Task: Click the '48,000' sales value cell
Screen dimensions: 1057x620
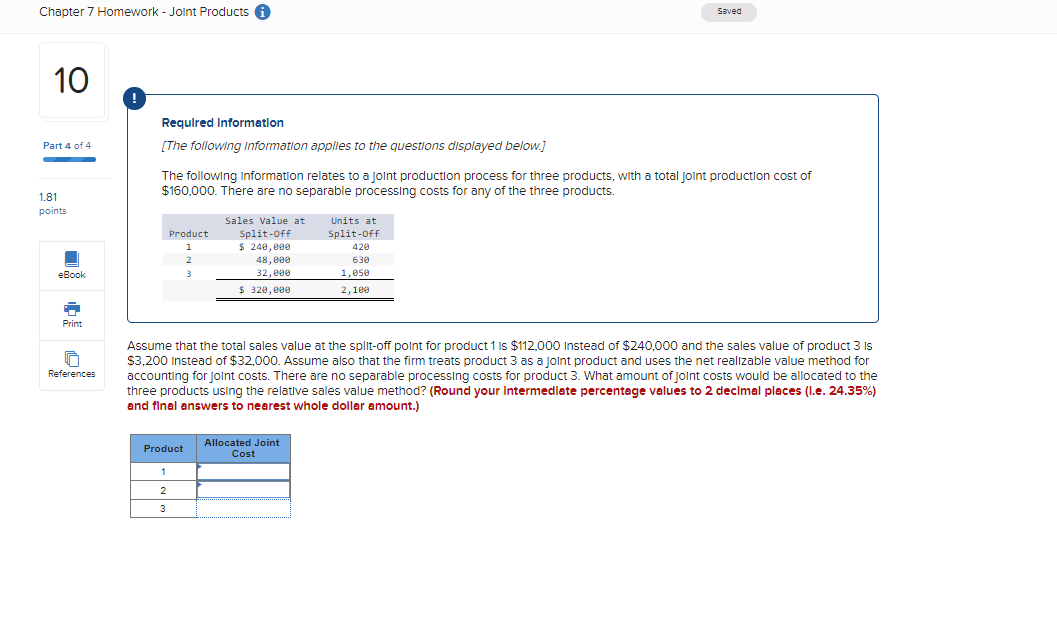Action: 273,259
